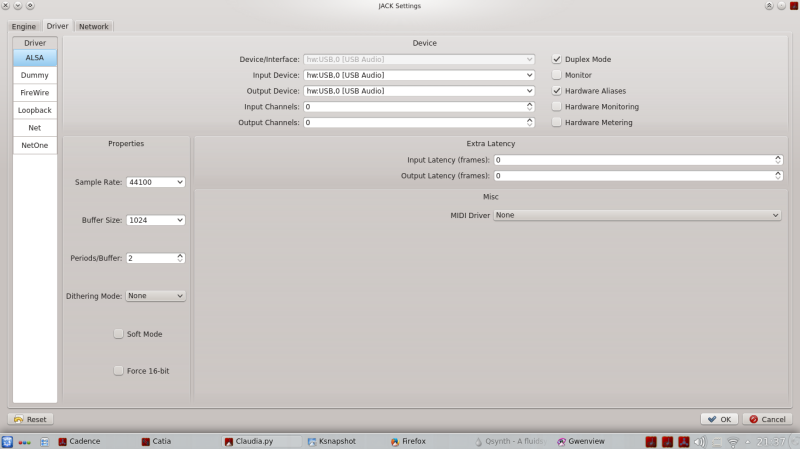The image size is (800, 449).
Task: Click the OK button
Action: click(x=719, y=419)
